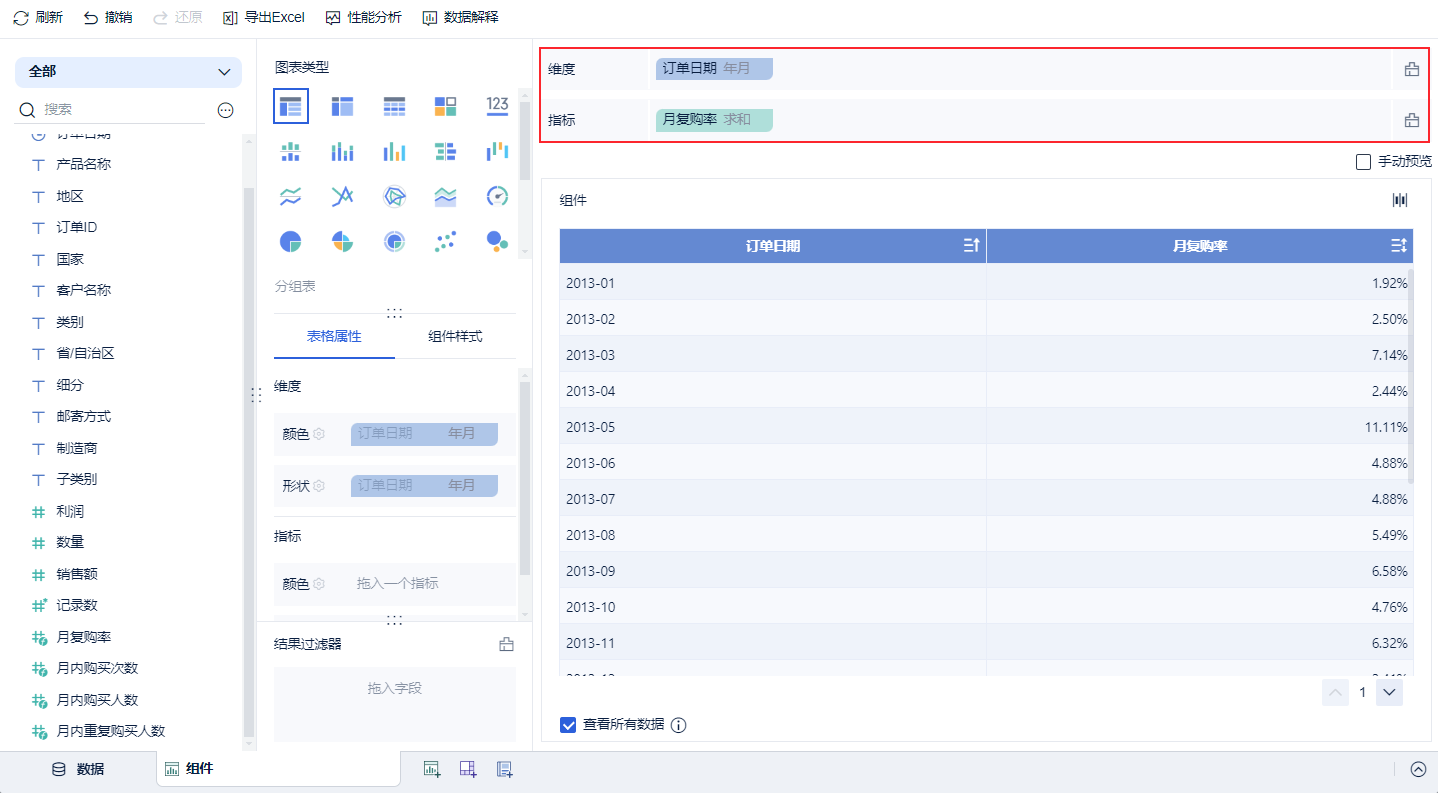Viewport: 1438px width, 793px height.
Task: Open the more options icon beside search
Action: pos(226,110)
